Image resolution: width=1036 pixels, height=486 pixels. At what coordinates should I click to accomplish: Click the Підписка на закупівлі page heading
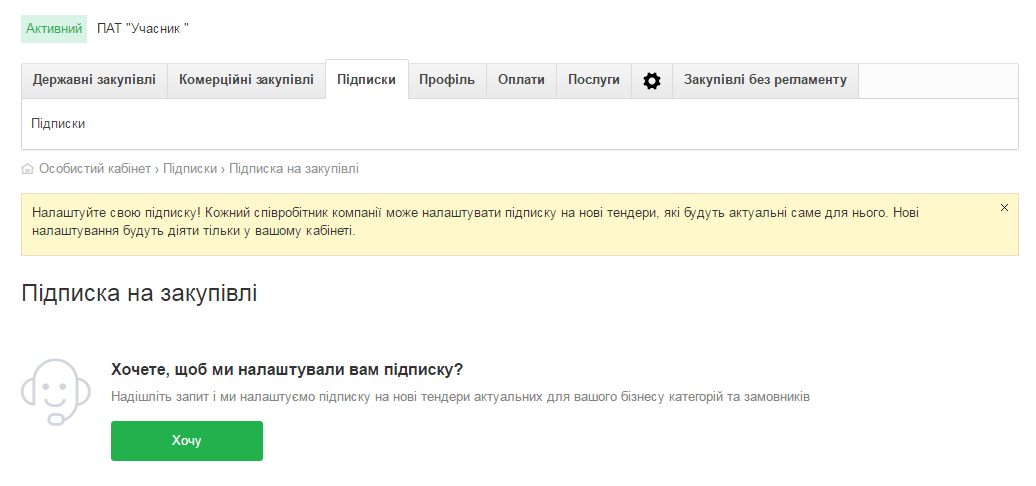[139, 294]
